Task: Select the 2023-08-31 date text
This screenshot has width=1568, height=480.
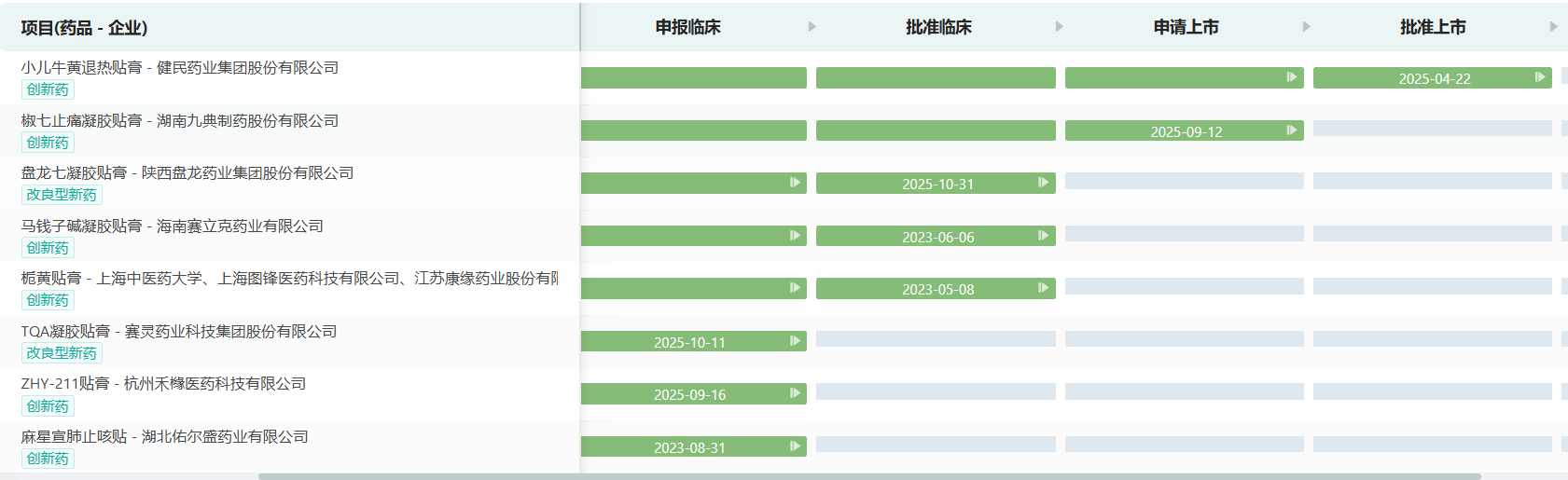Action: pyautogui.click(x=689, y=447)
